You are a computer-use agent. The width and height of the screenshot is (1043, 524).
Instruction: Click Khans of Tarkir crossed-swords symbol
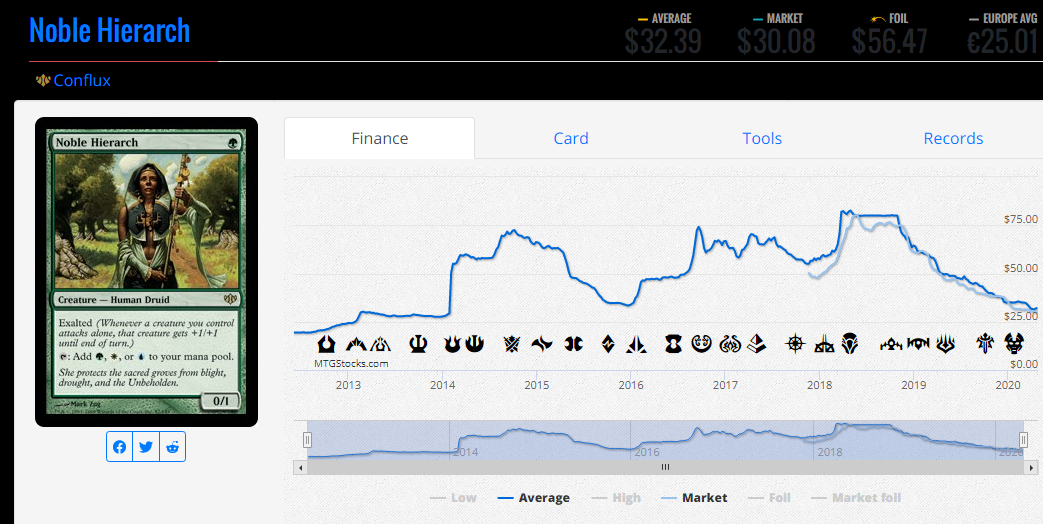512,344
